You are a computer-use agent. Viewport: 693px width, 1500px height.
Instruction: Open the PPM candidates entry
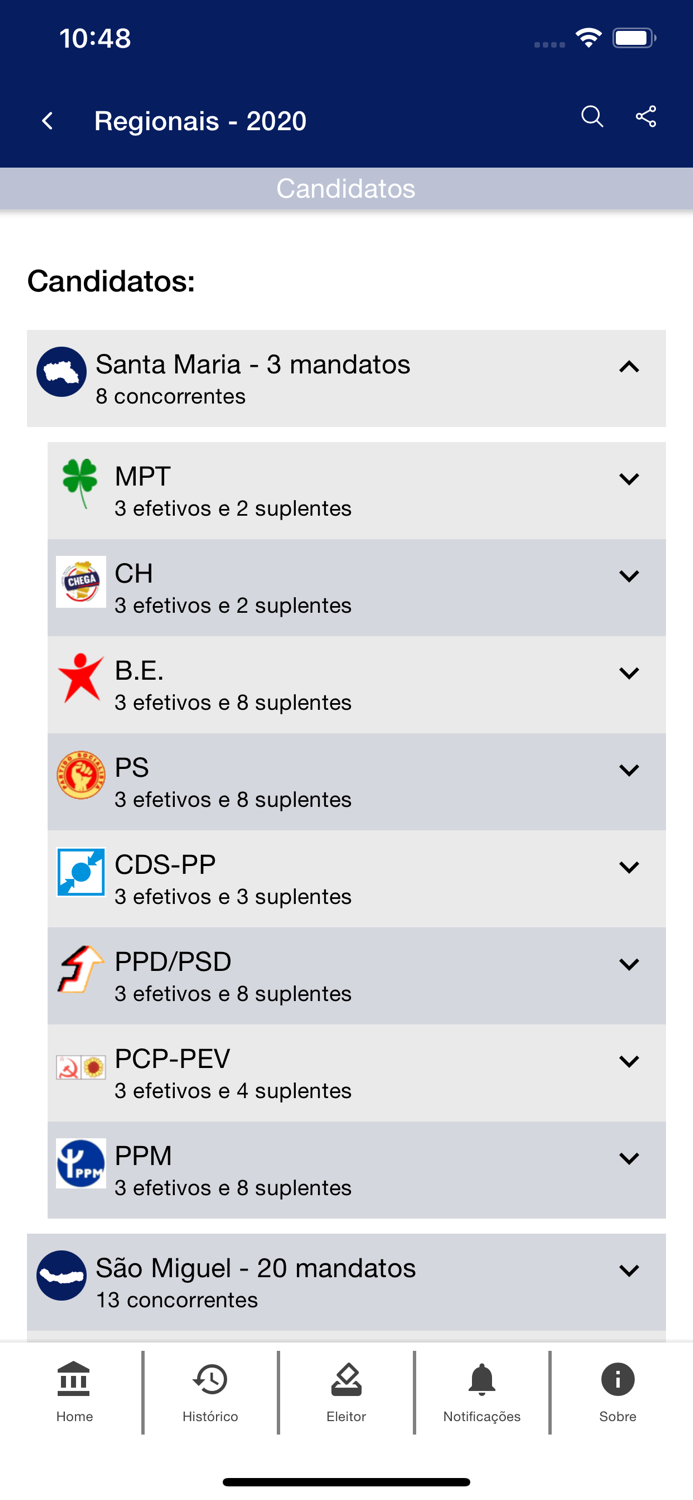click(629, 1159)
